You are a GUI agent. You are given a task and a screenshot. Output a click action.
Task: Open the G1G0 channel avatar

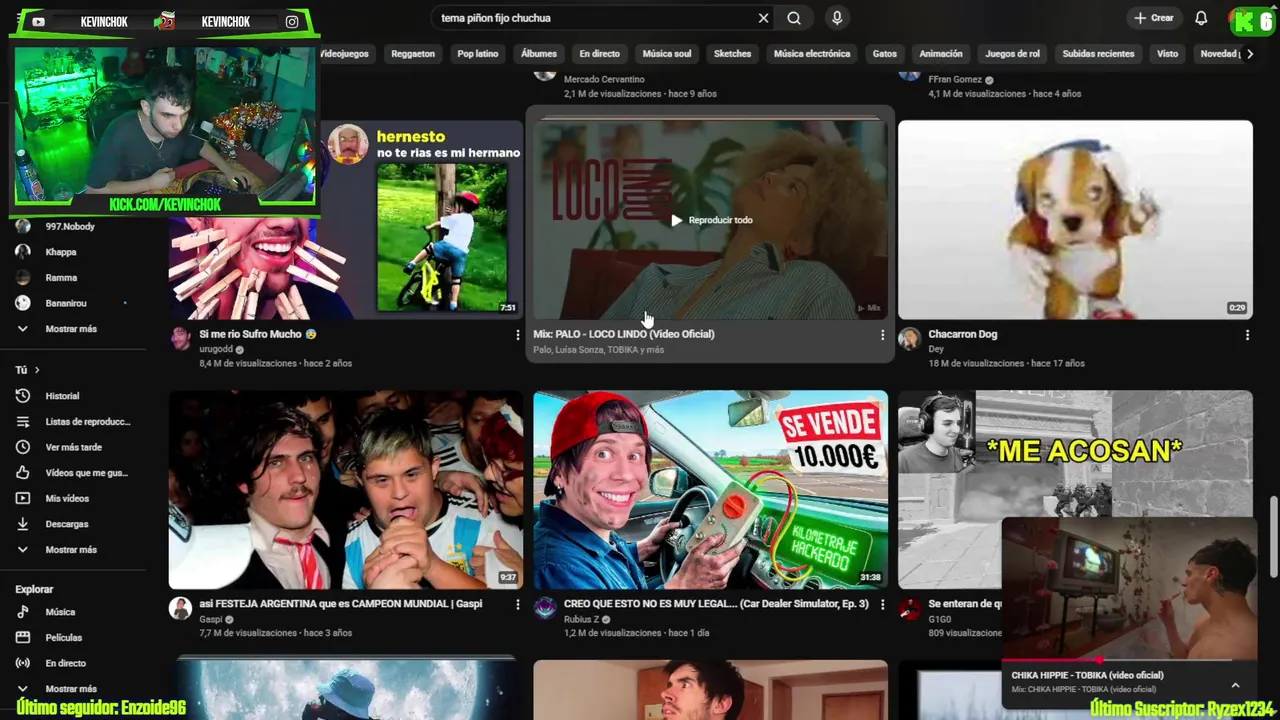909,608
